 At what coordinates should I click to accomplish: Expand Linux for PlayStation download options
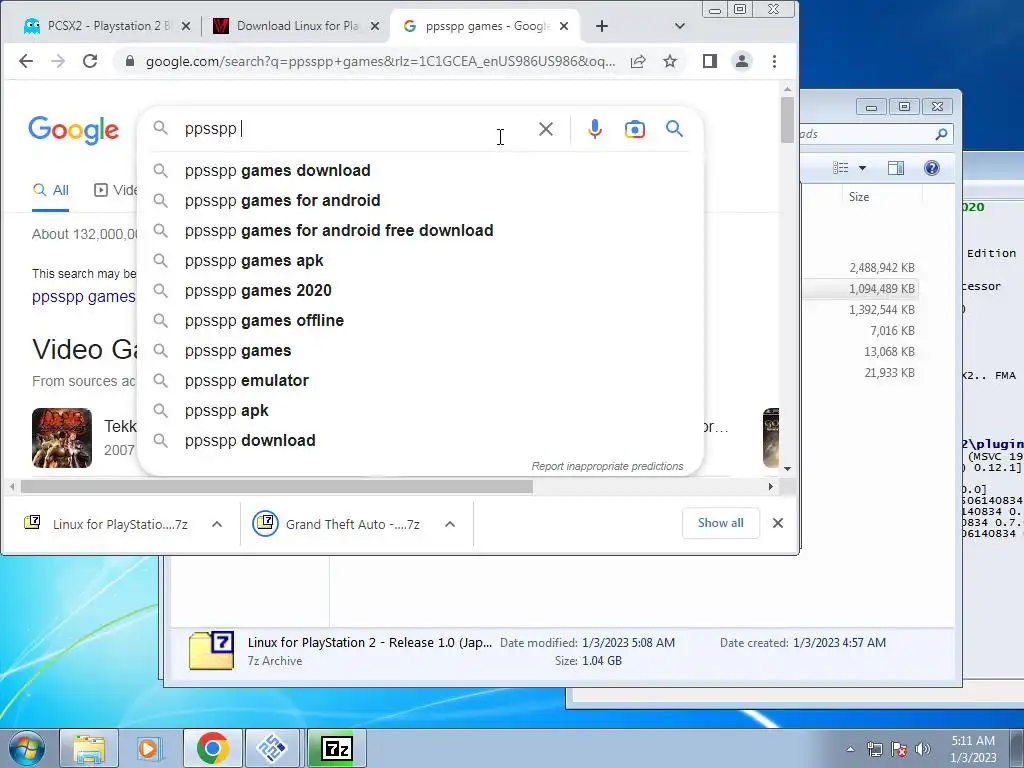(x=217, y=524)
